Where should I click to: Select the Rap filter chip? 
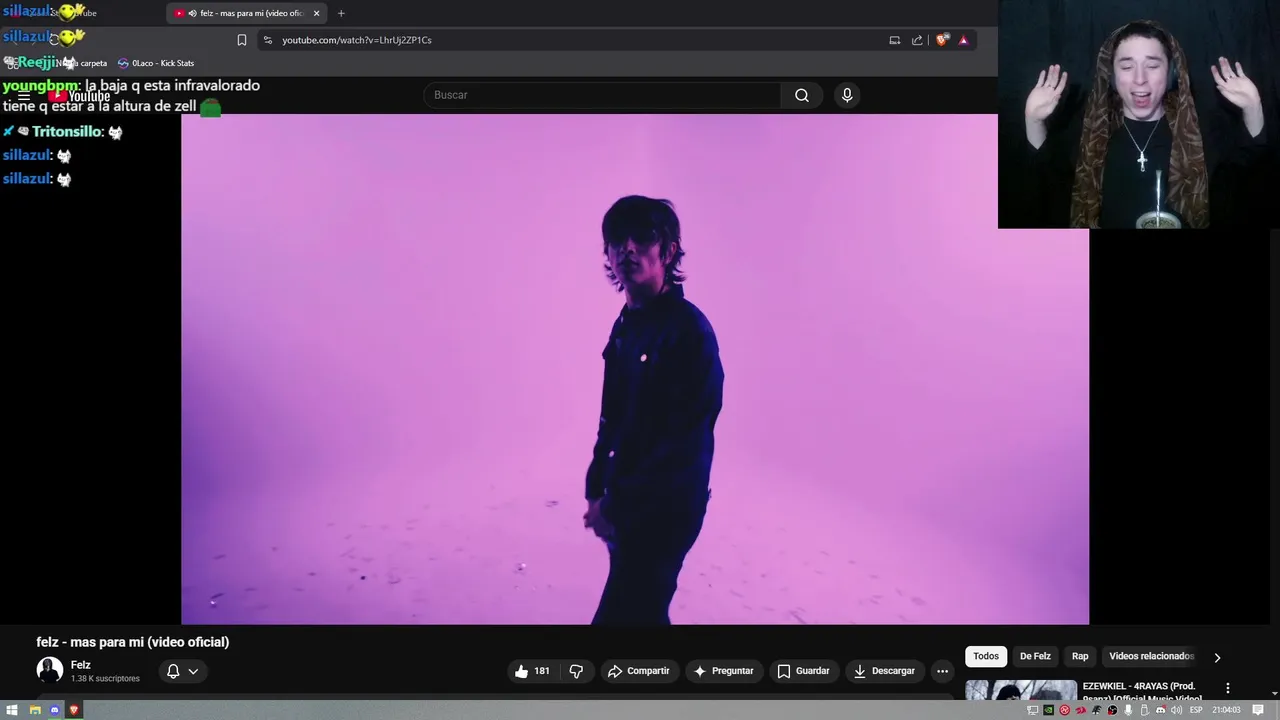point(1080,656)
